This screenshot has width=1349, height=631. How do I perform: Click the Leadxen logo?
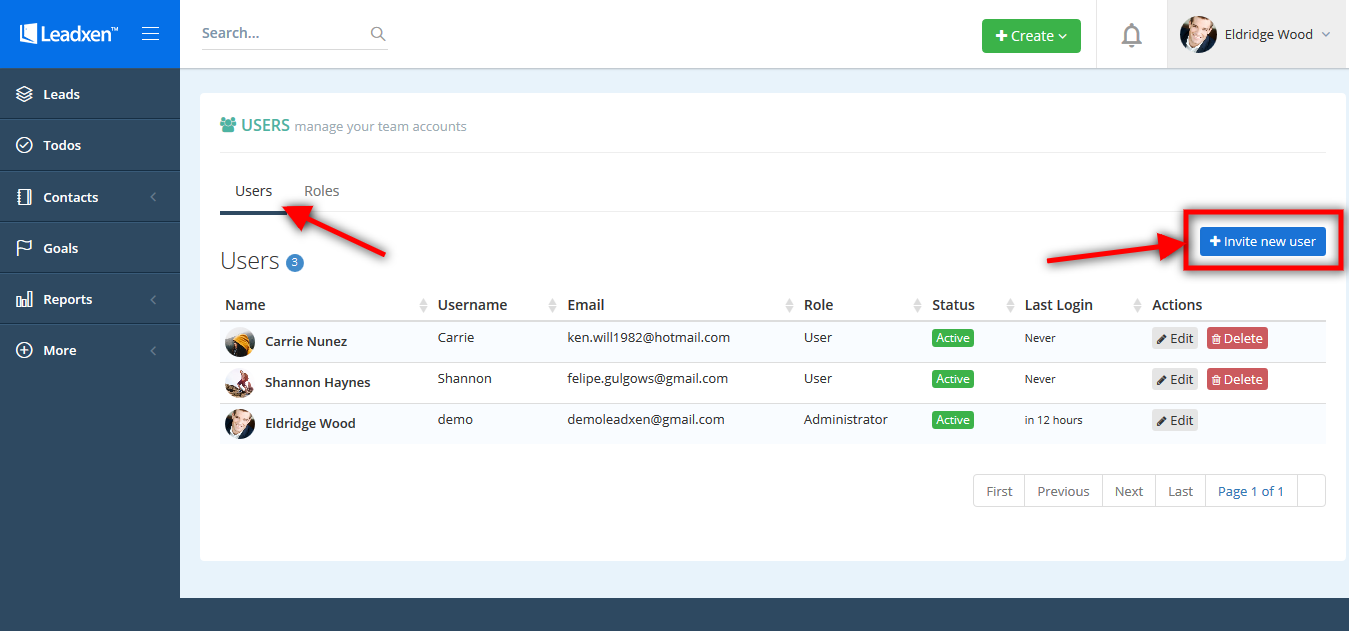click(68, 34)
